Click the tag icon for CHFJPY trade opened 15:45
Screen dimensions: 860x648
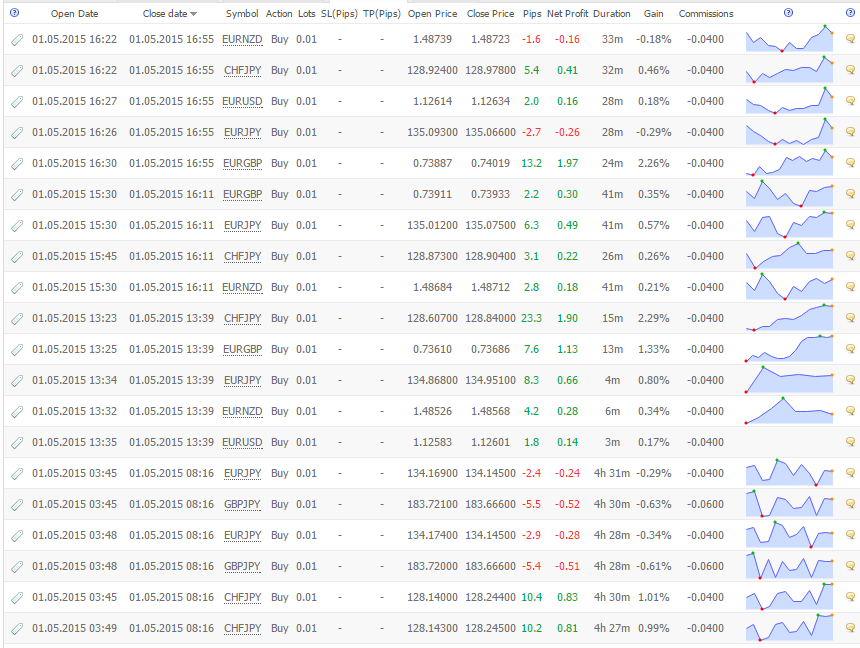[17, 256]
